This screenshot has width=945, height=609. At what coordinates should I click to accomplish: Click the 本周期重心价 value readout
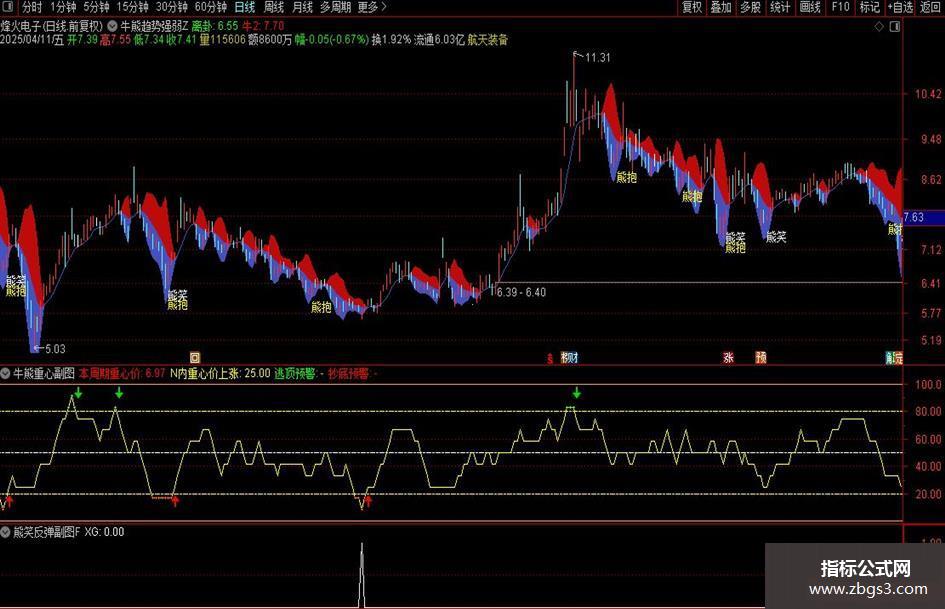click(x=122, y=374)
